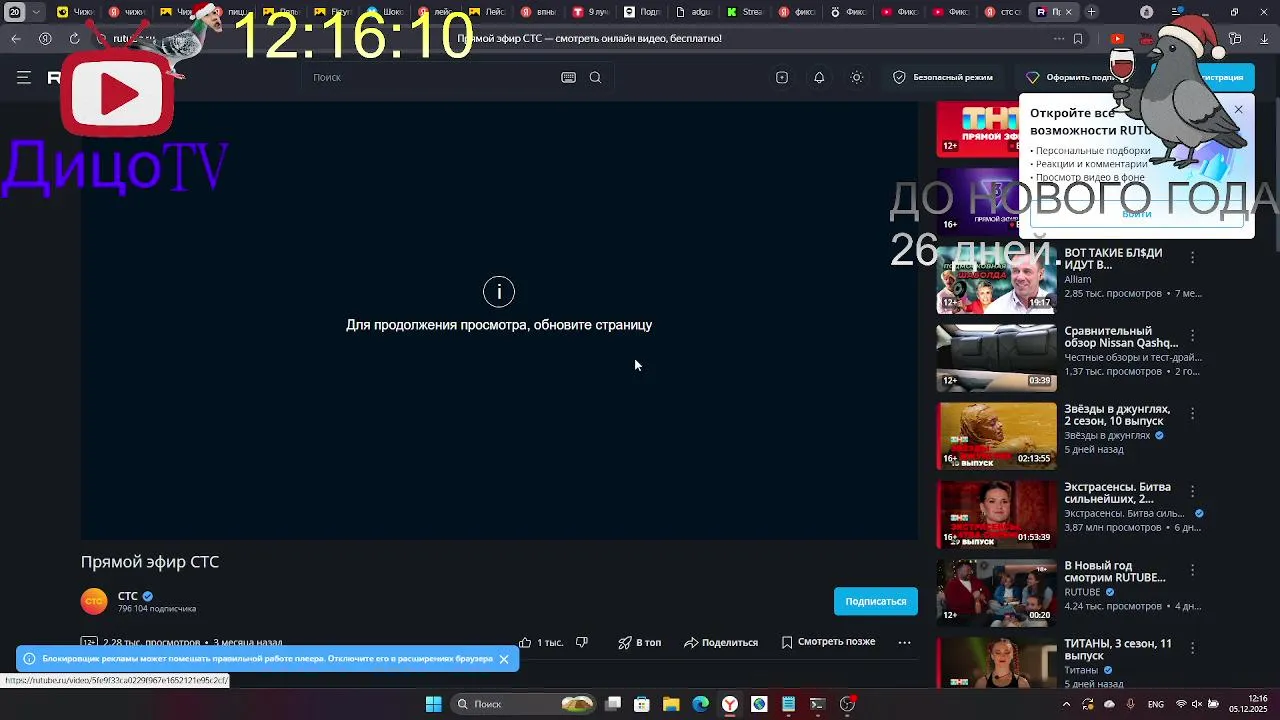
Task: Switch to the 9 луч browser tab
Action: [591, 12]
